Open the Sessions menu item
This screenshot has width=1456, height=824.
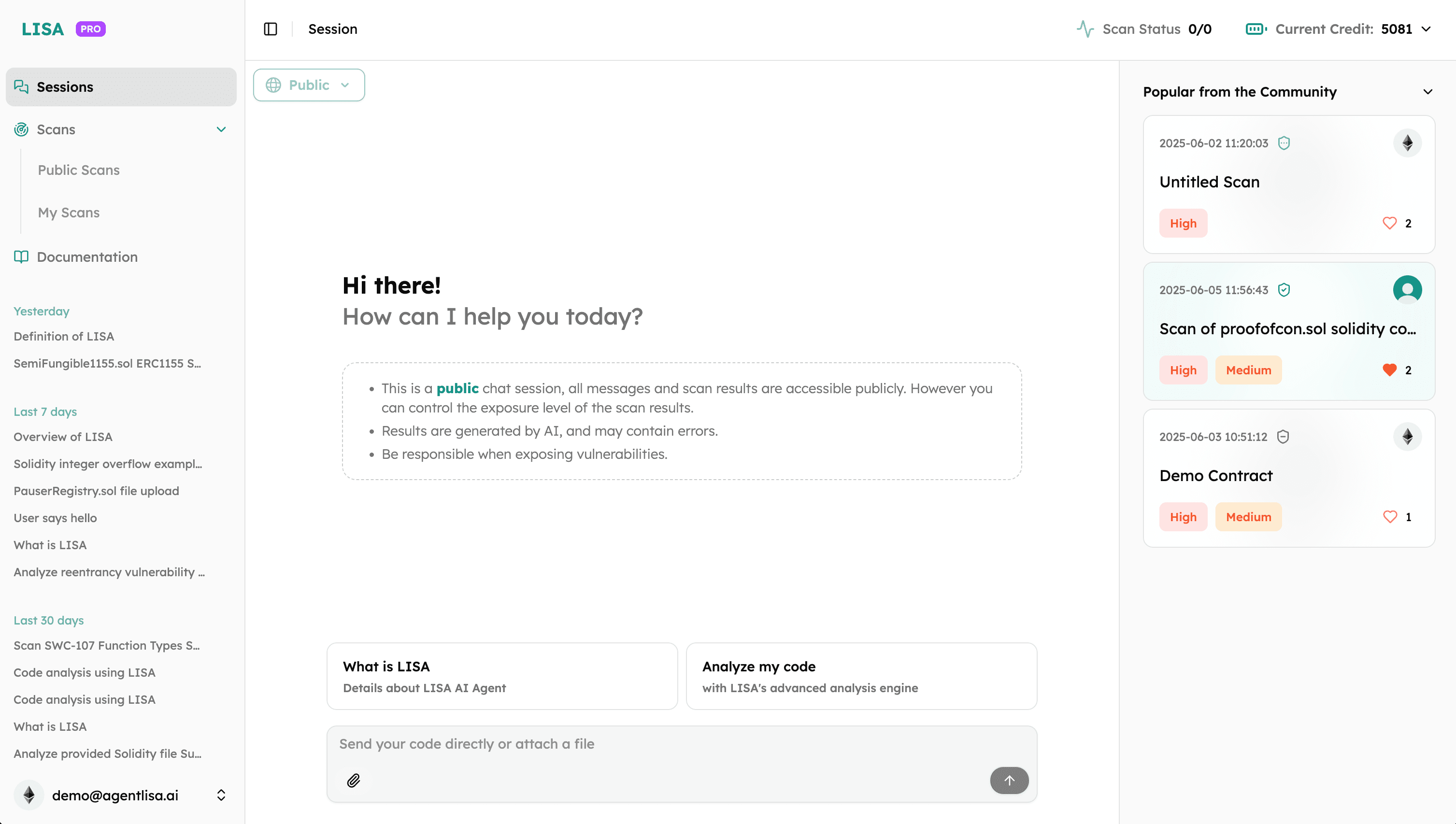(121, 86)
